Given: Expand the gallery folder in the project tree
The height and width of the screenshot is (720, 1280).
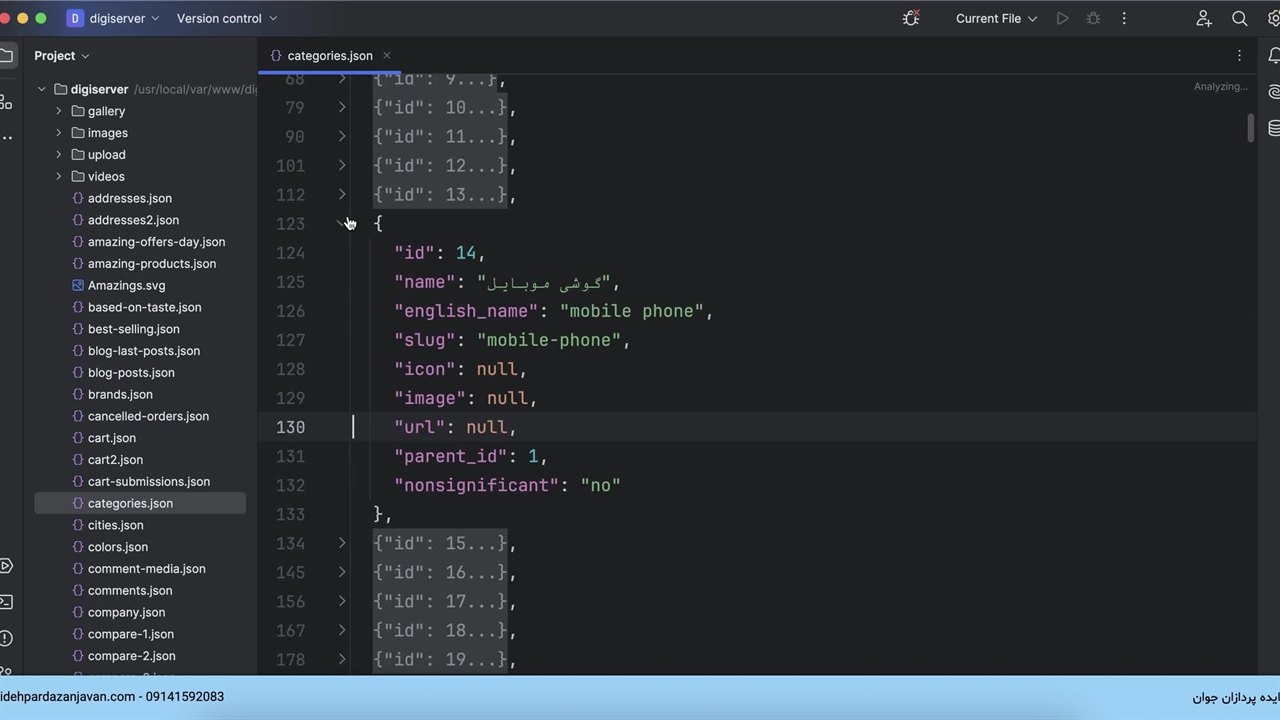Looking at the screenshot, I should coord(59,111).
